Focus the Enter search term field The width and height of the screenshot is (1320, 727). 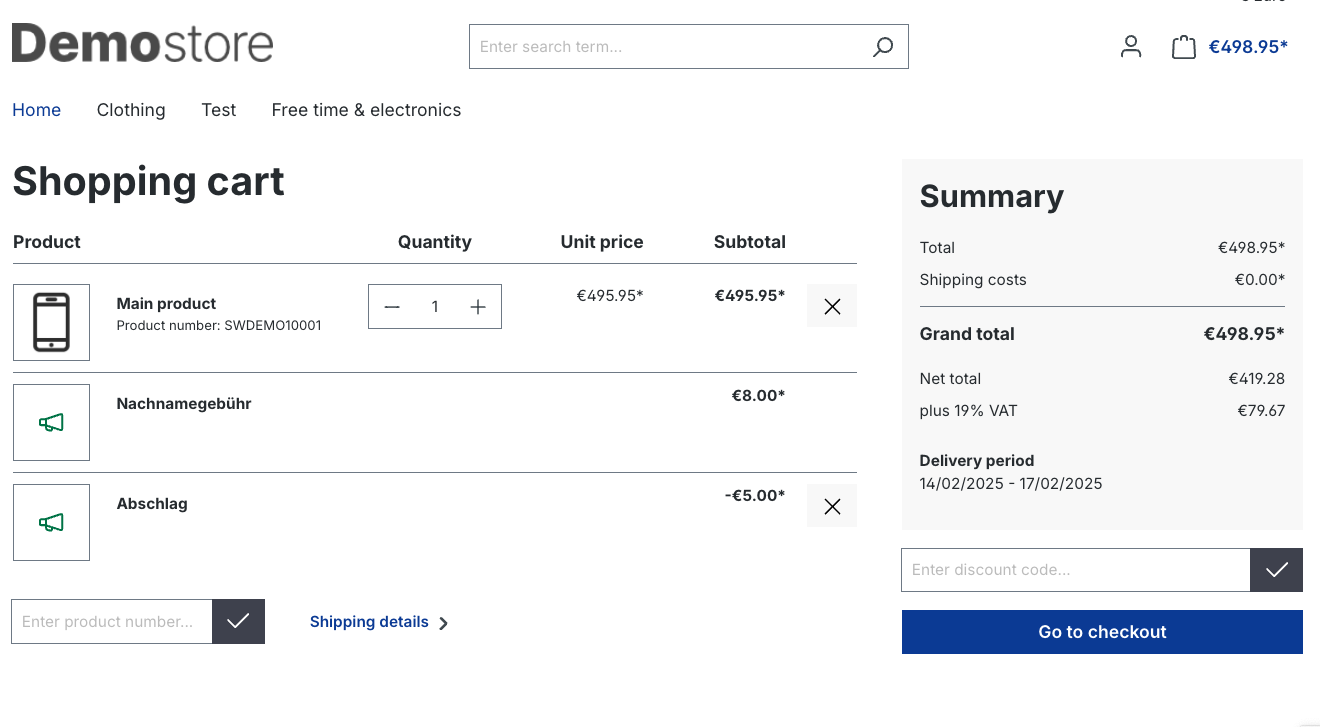(665, 47)
